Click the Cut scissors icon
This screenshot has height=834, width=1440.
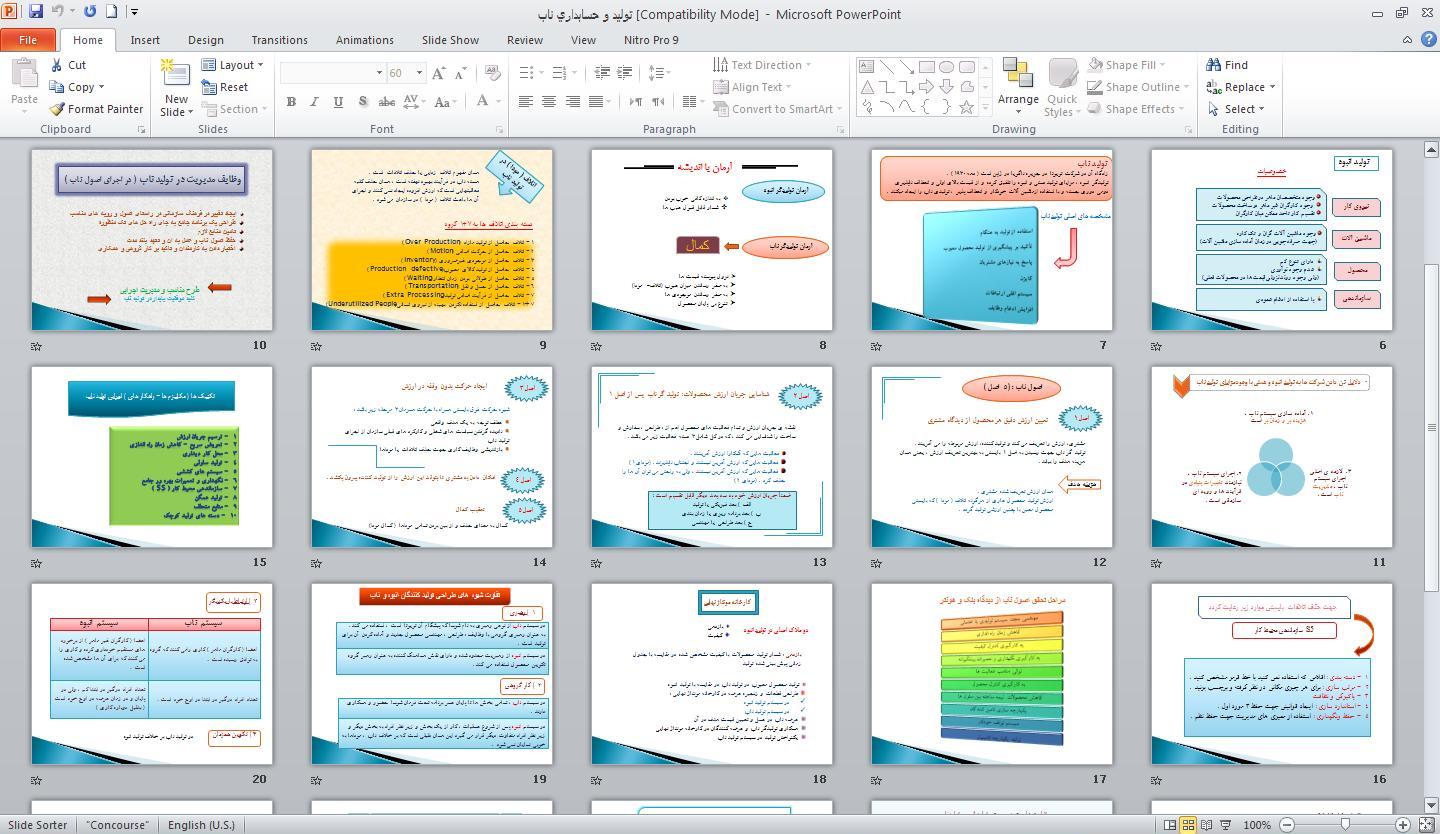(x=56, y=65)
